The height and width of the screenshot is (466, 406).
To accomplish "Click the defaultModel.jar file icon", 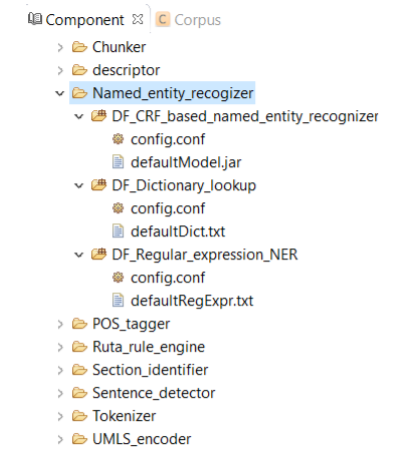I will pyautogui.click(x=118, y=162).
